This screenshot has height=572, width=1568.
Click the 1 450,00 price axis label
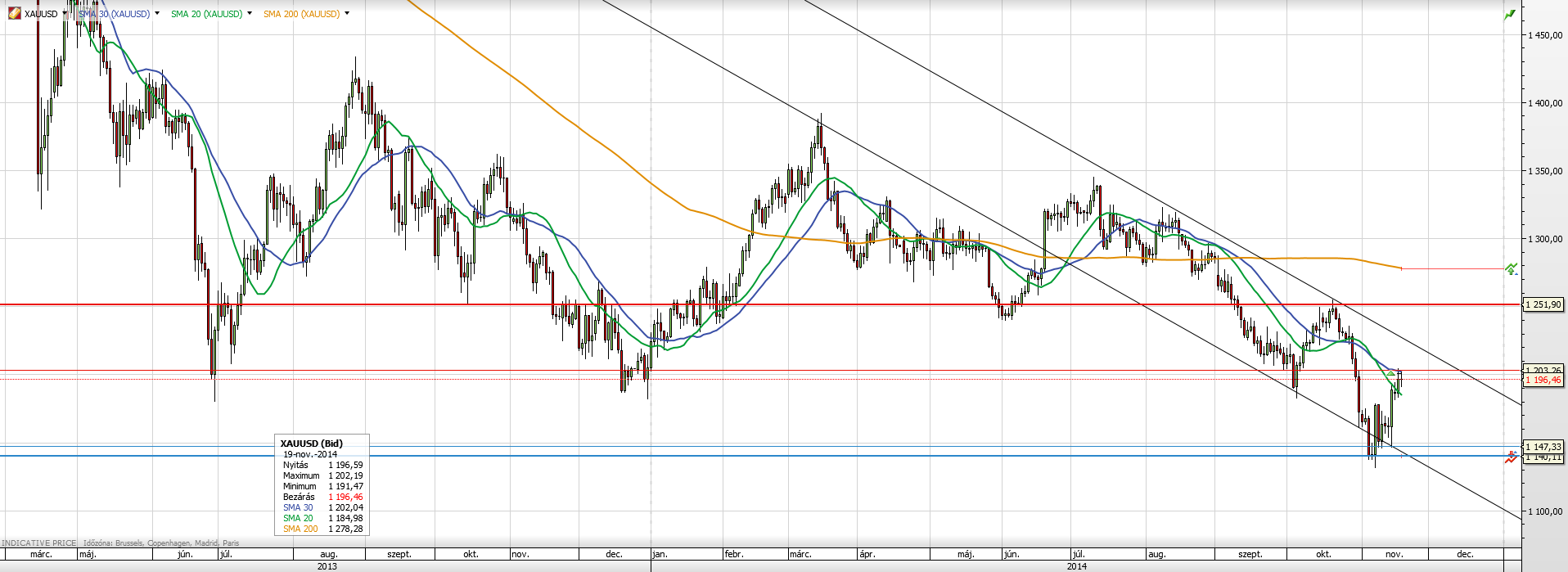(1546, 35)
